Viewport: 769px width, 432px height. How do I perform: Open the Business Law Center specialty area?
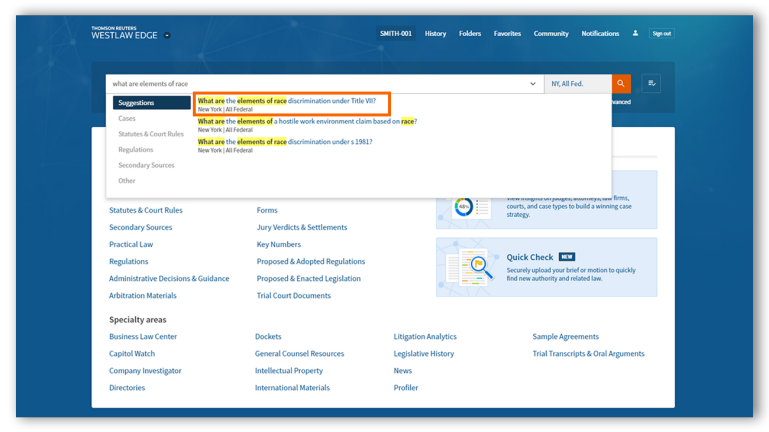143,337
